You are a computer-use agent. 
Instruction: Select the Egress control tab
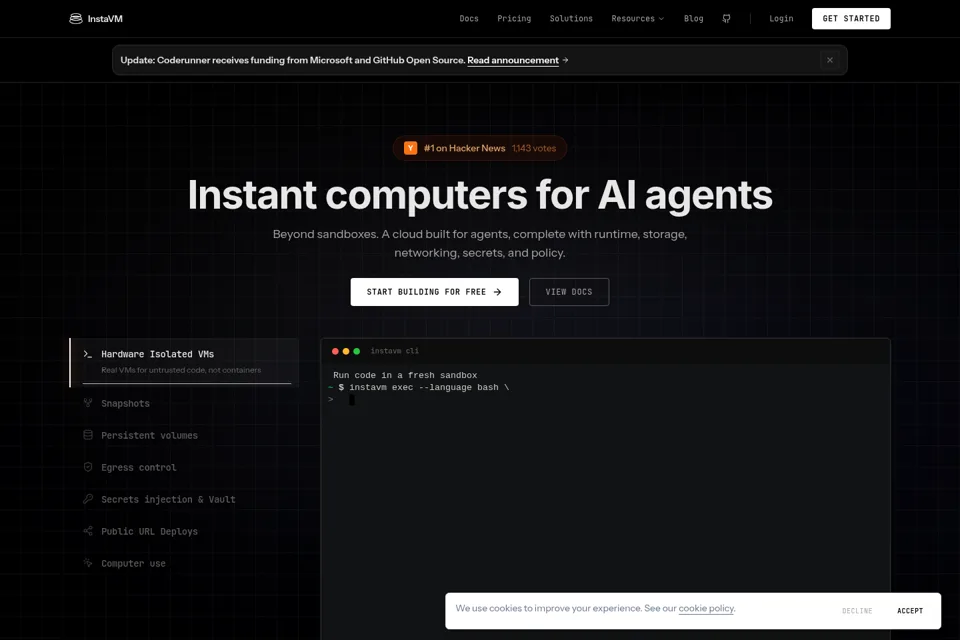click(x=184, y=467)
